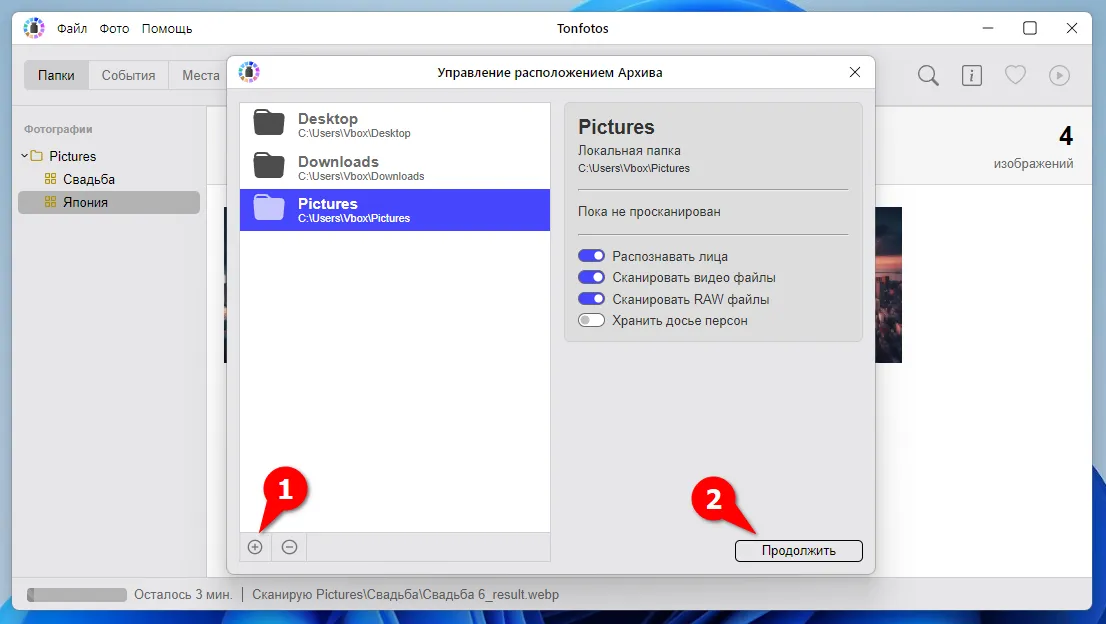The image size is (1106, 624).
Task: Select the Desktop folder icon in list
Action: tap(269, 124)
